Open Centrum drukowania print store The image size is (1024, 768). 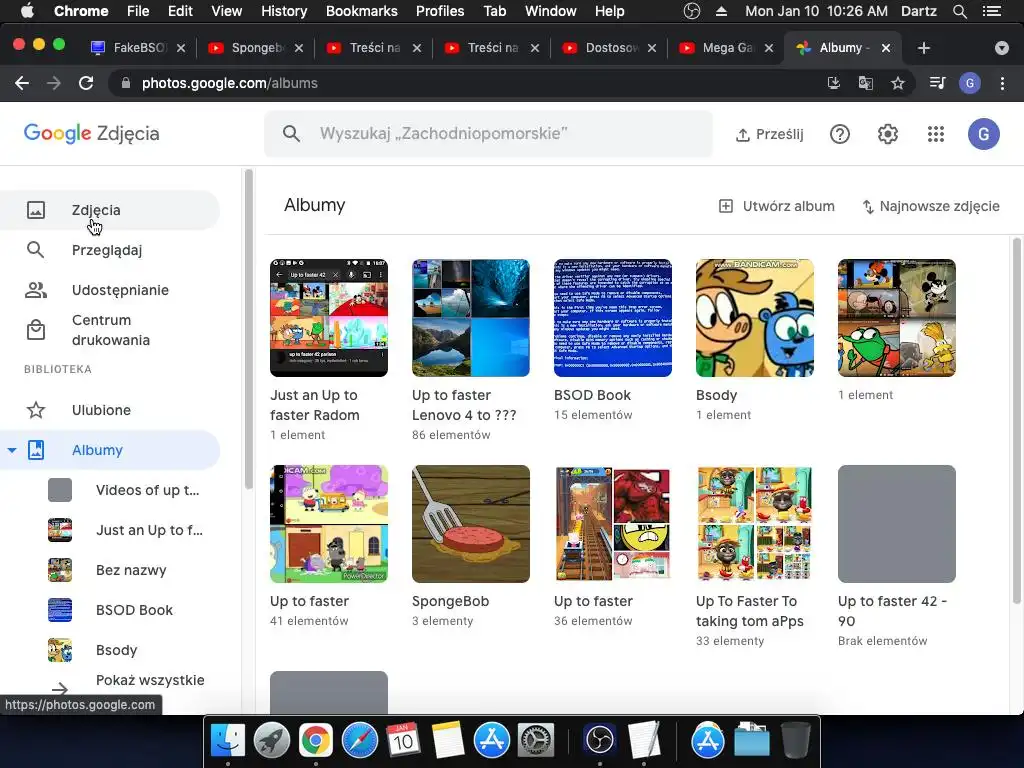tap(110, 330)
